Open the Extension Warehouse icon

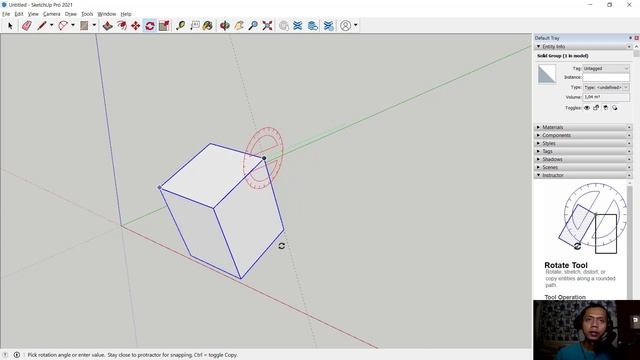[x=298, y=26]
